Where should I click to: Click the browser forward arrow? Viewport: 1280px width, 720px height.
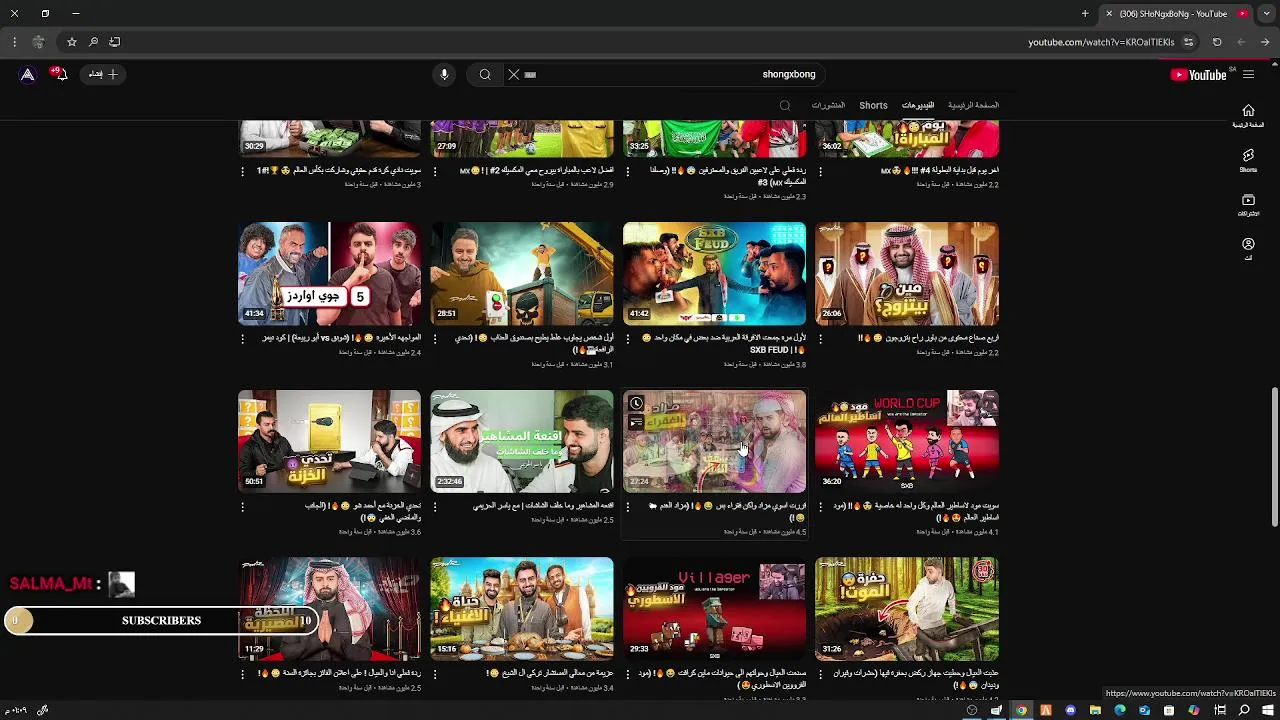(1241, 42)
